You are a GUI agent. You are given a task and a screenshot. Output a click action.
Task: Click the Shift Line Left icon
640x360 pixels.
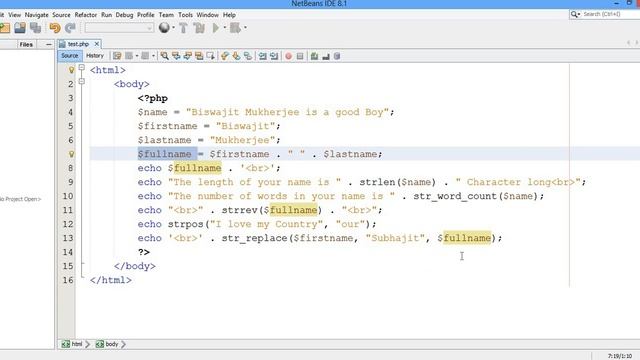point(262,56)
